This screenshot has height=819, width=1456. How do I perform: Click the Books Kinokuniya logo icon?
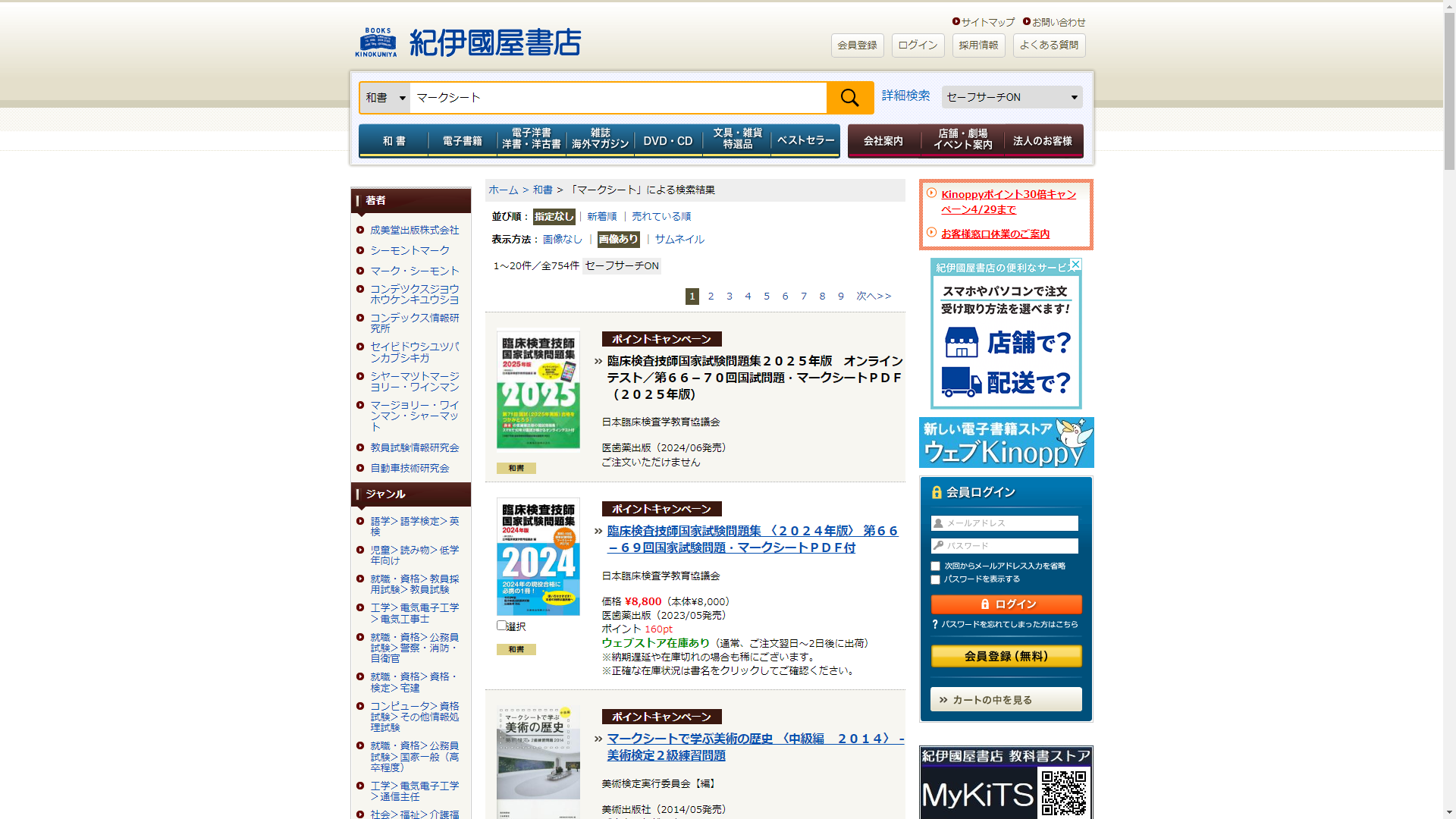pos(375,42)
